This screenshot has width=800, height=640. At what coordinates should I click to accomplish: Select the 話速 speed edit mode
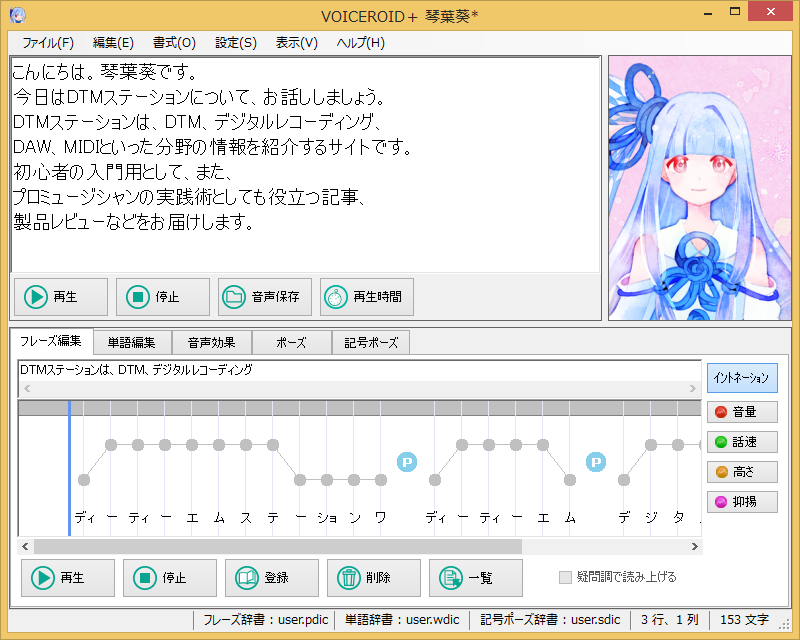[x=742, y=442]
